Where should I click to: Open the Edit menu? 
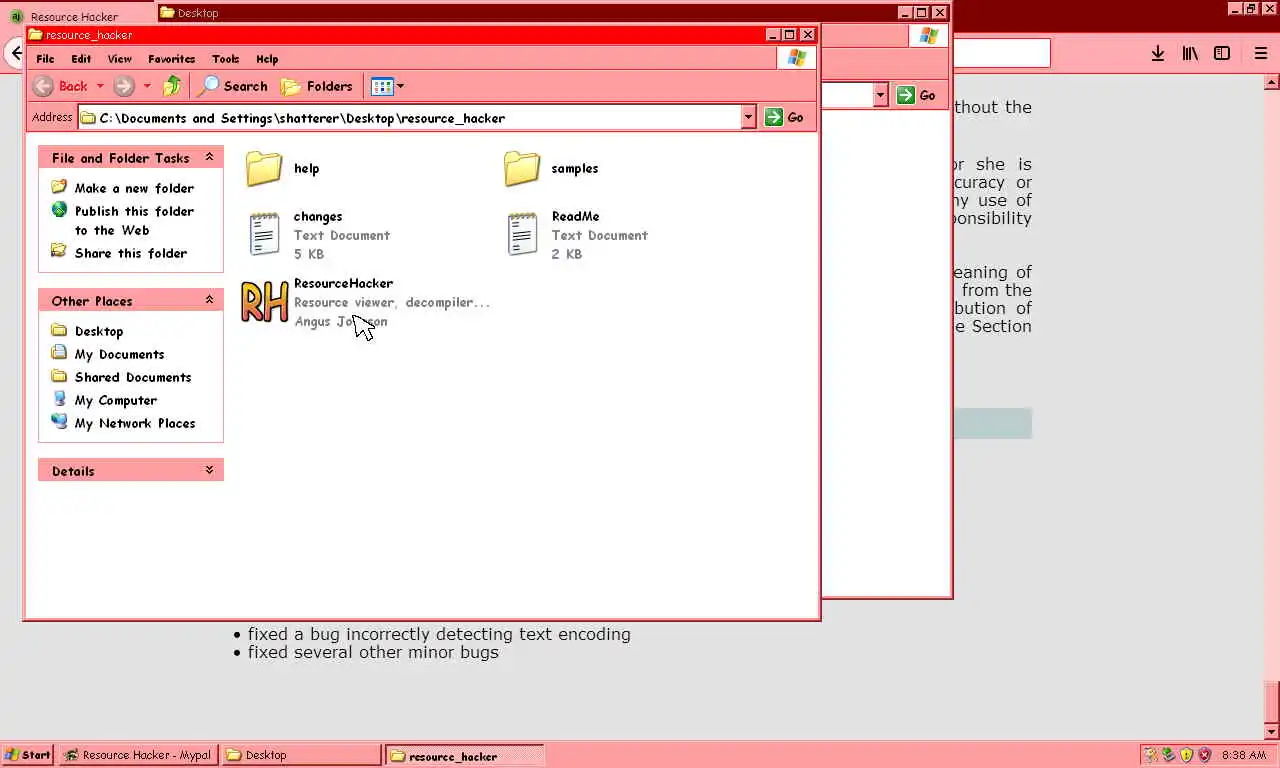coord(81,59)
